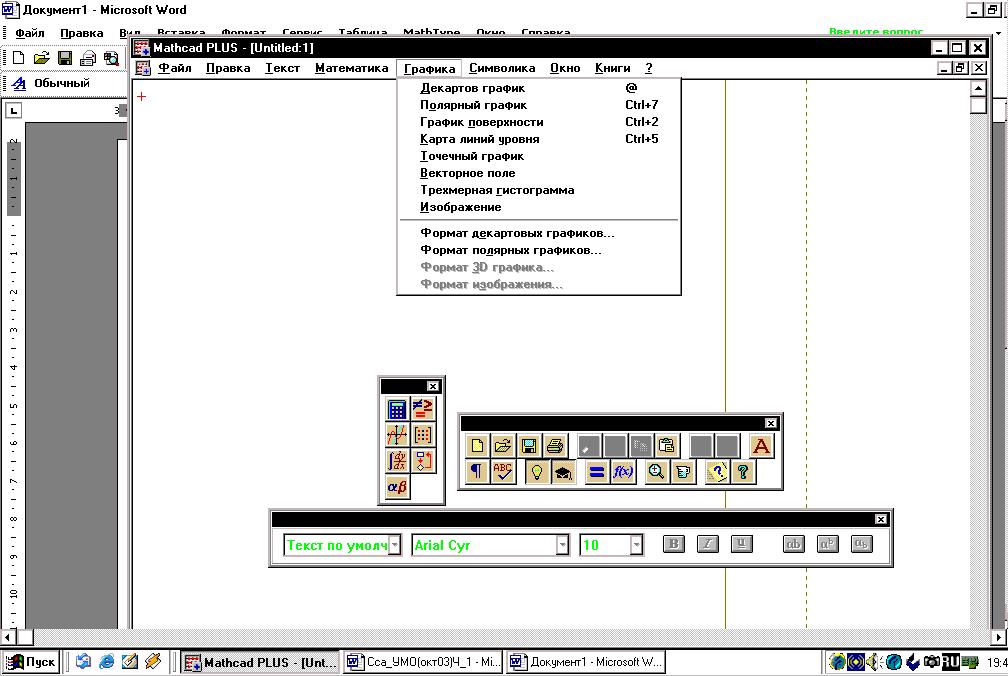
Task: Click the context help arrow-question icon
Action: [717, 472]
